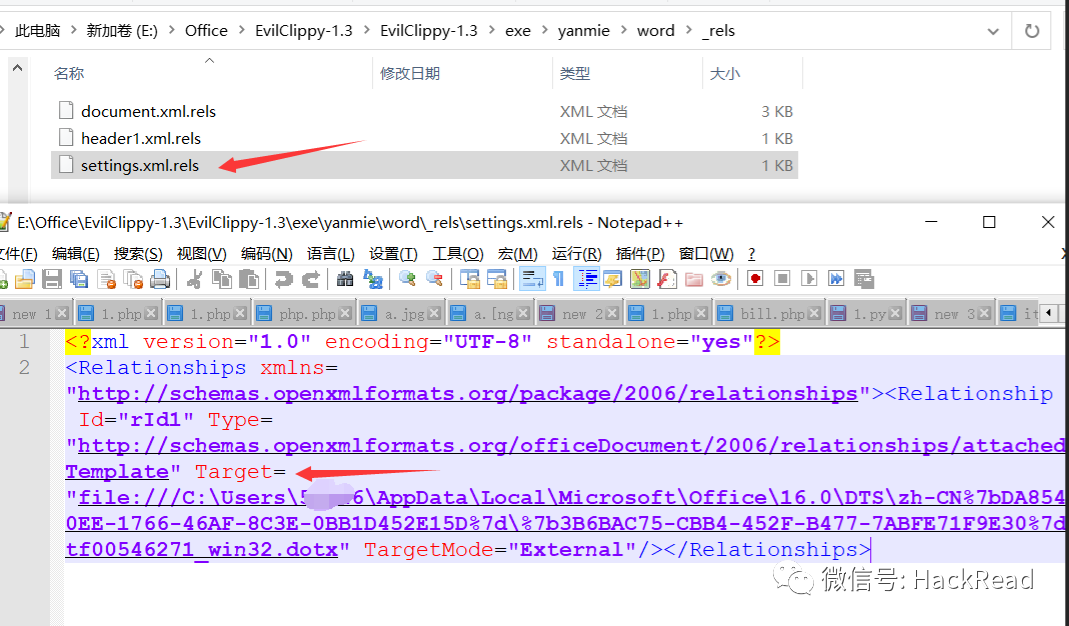
Task: Click the Open file toolbar icon
Action: point(25,279)
